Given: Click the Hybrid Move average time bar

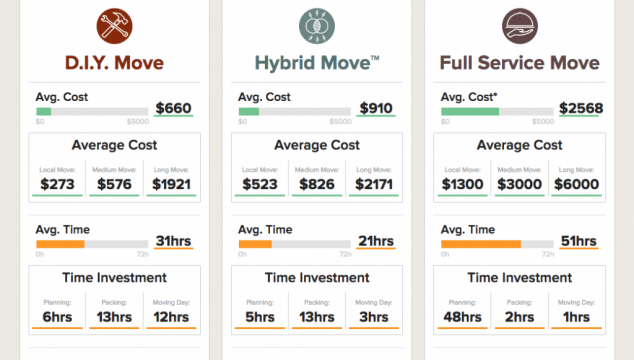Looking at the screenshot, I should pos(295,244).
